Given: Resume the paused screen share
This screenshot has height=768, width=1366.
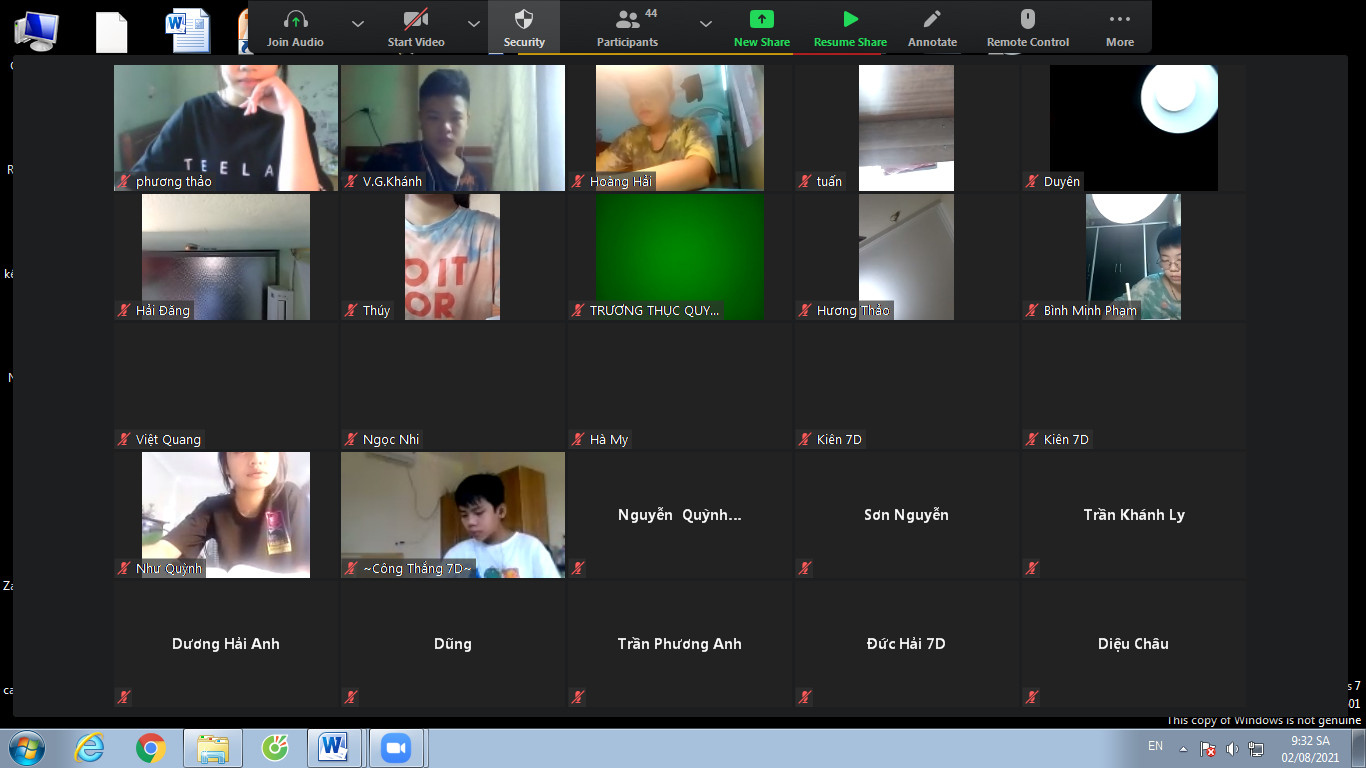Looking at the screenshot, I should (x=850, y=20).
